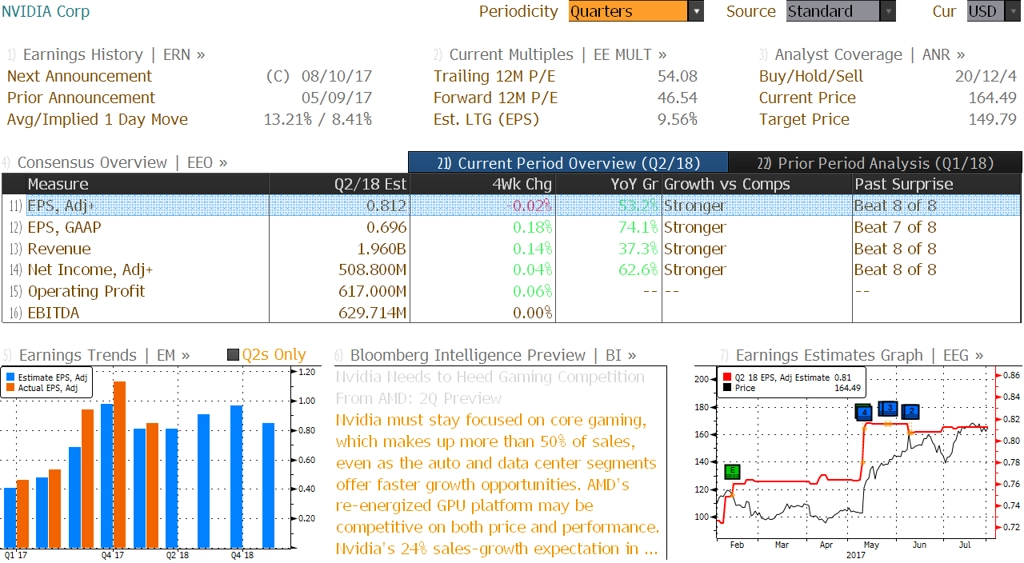Click the Revenue estimate 1.960B

point(381,249)
